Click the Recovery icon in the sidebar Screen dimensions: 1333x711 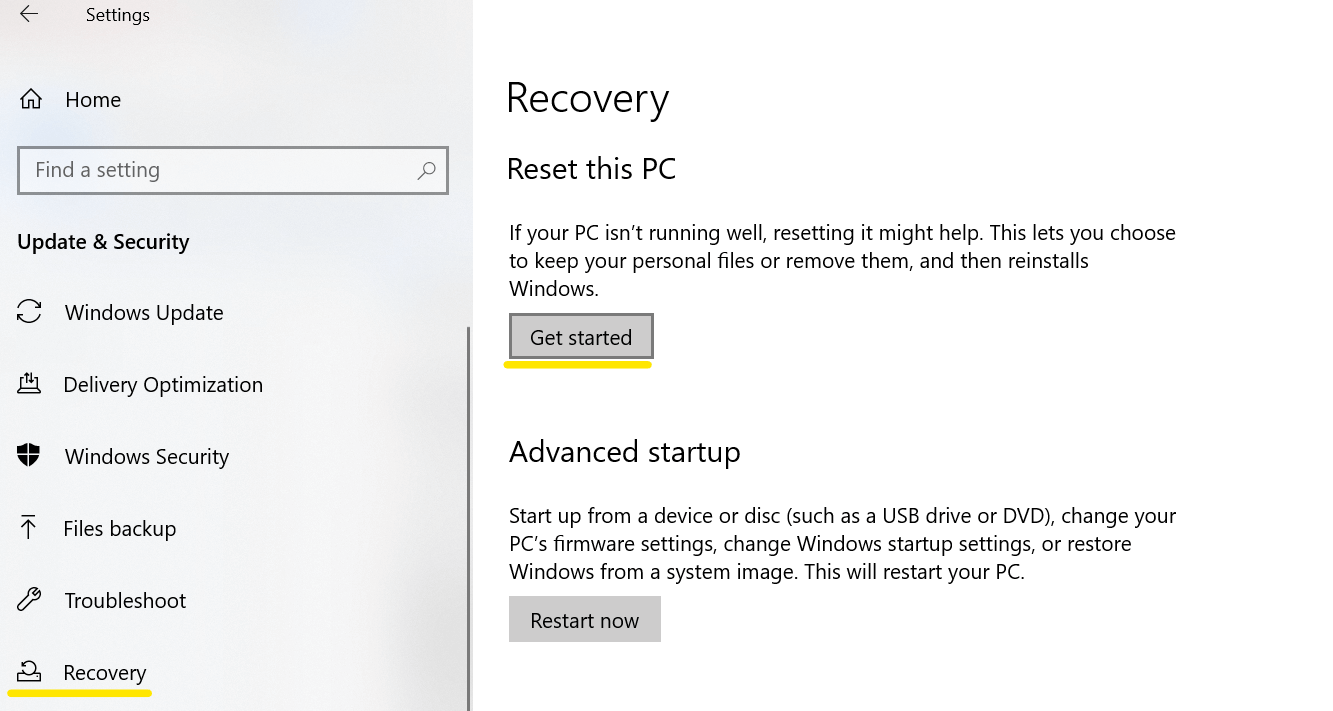point(29,672)
